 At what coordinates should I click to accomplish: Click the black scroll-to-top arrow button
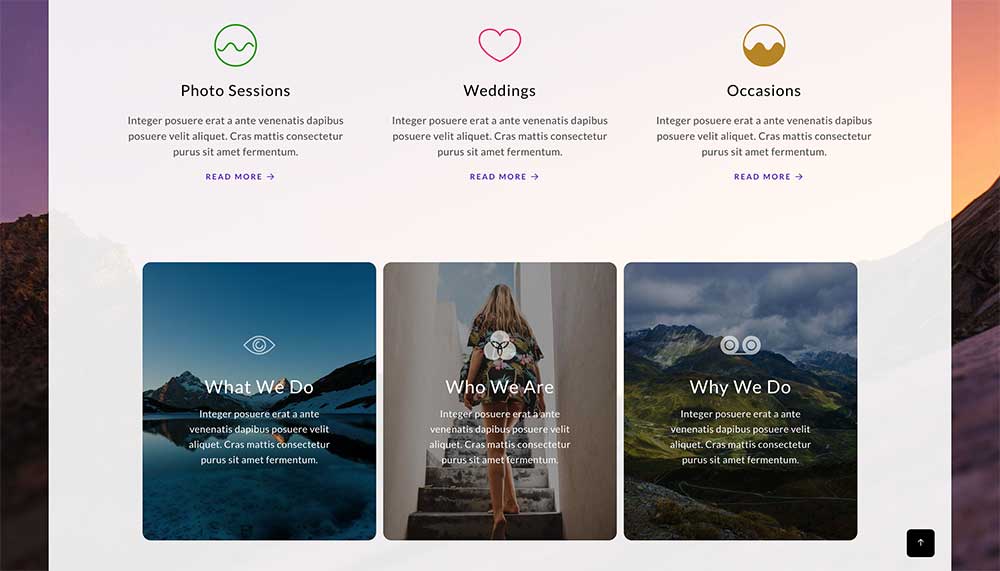pos(920,543)
